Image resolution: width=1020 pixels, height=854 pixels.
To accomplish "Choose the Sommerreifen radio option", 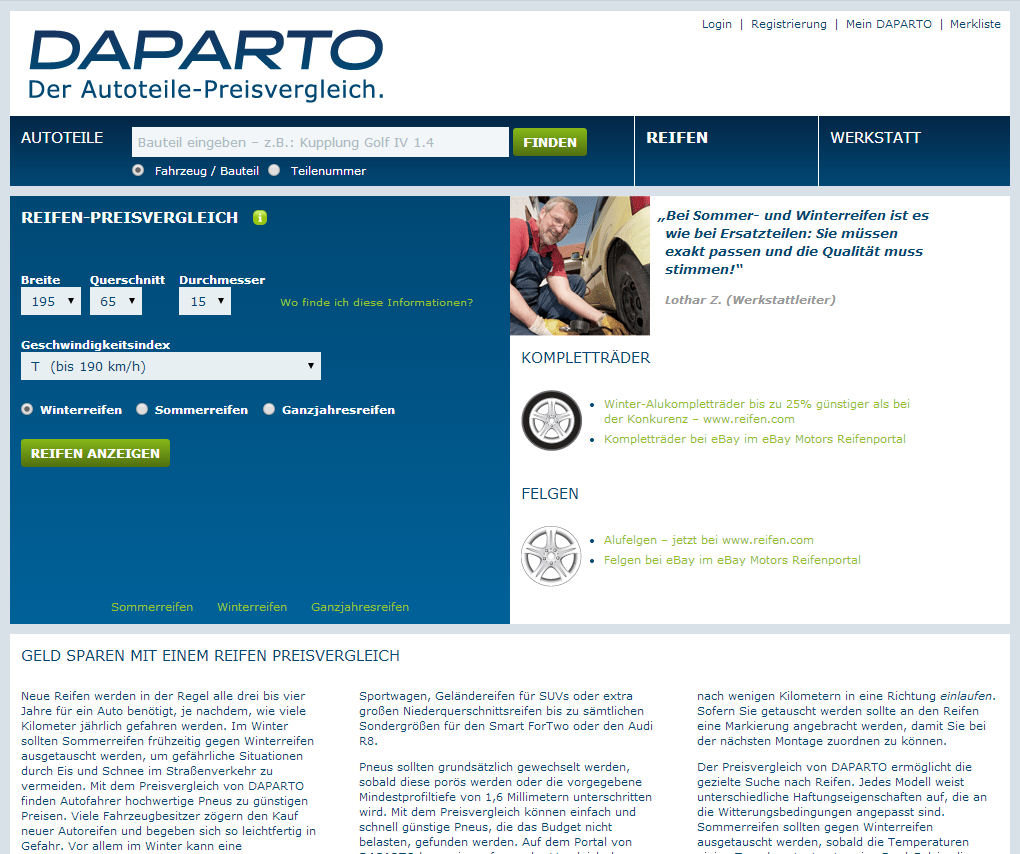I will (x=142, y=409).
